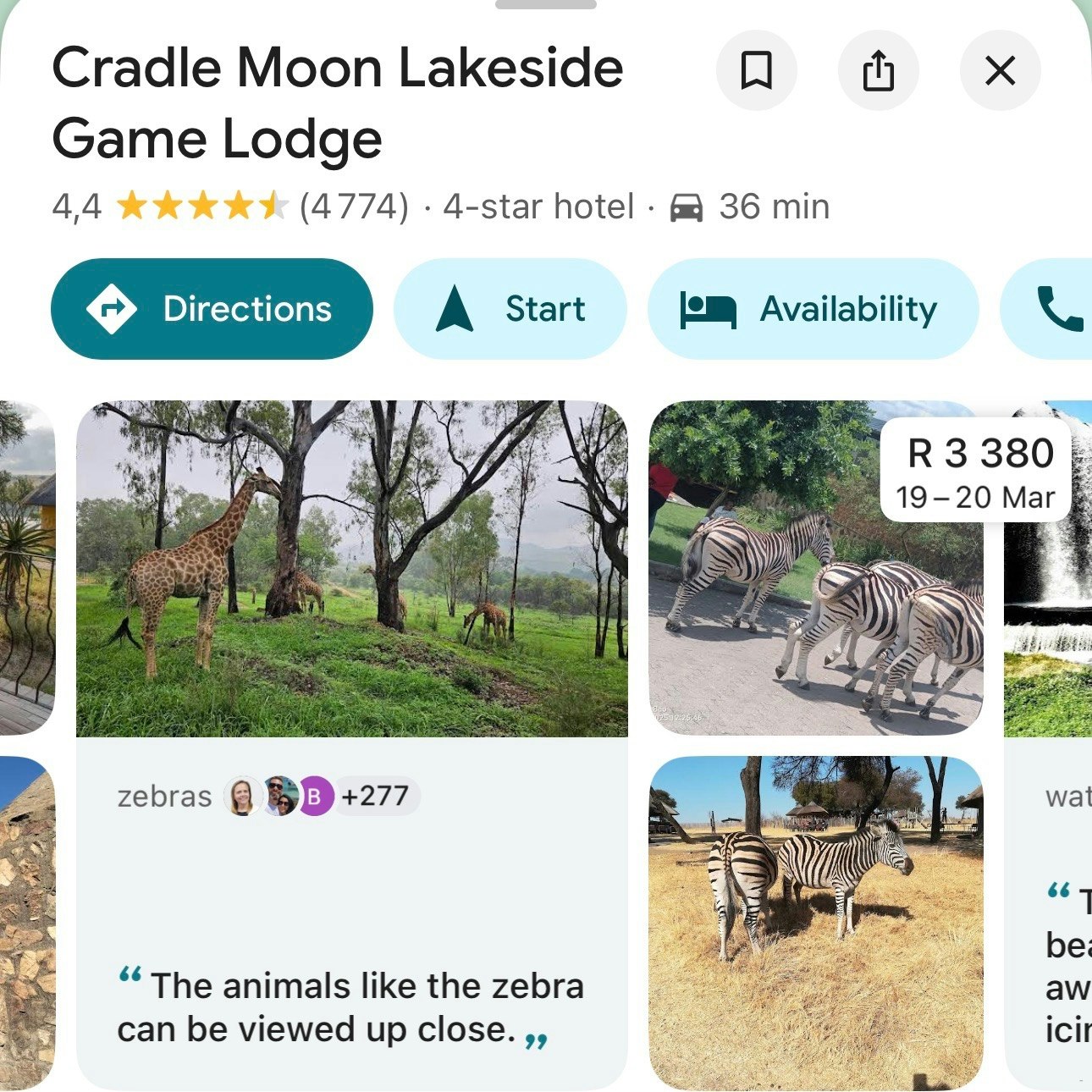Image resolution: width=1092 pixels, height=1092 pixels.
Task: Tap the +277 reviewers count chip
Action: 375,797
